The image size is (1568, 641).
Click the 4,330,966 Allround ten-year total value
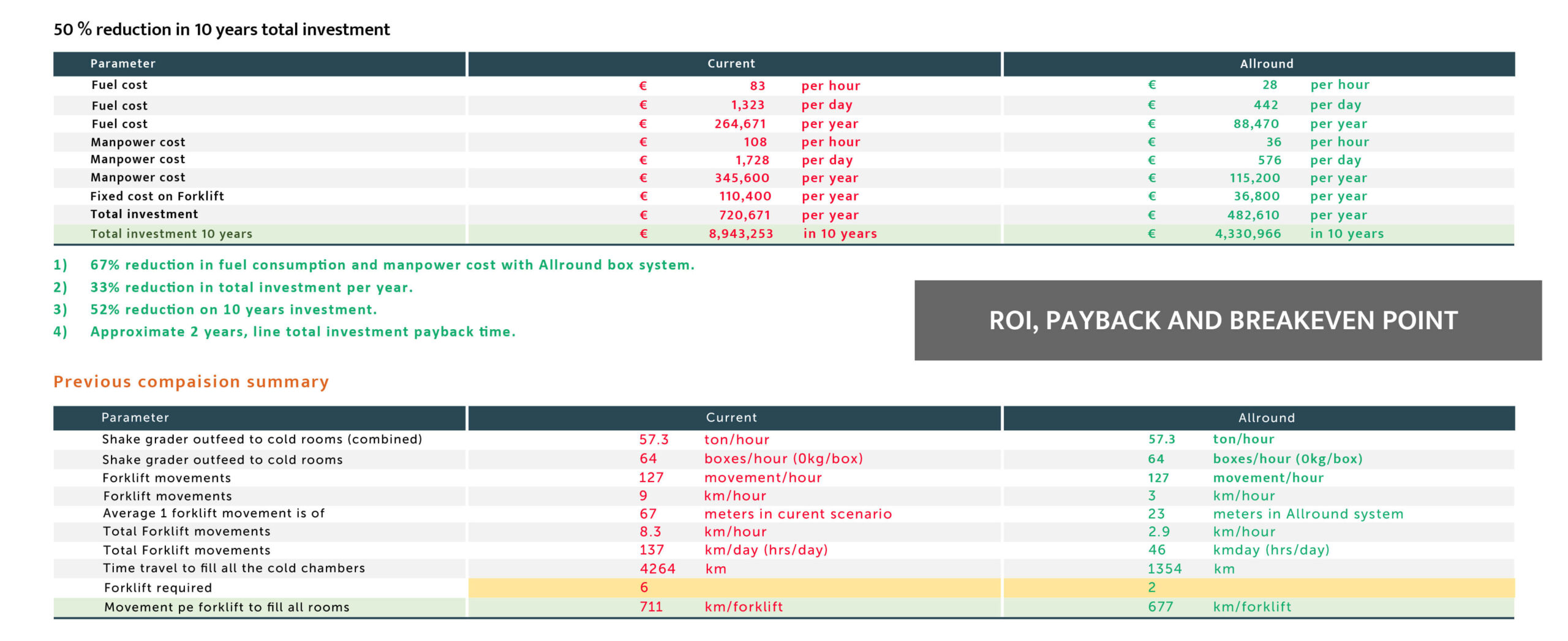pos(1248,233)
